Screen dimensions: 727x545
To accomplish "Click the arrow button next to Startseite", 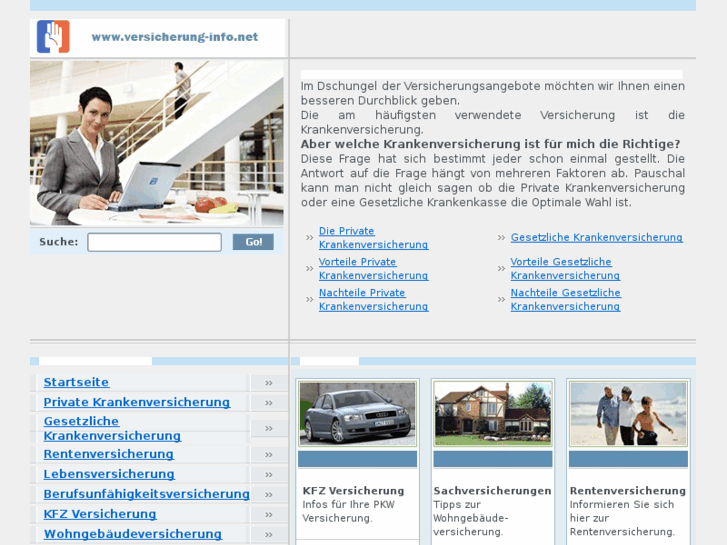I will 269,383.
